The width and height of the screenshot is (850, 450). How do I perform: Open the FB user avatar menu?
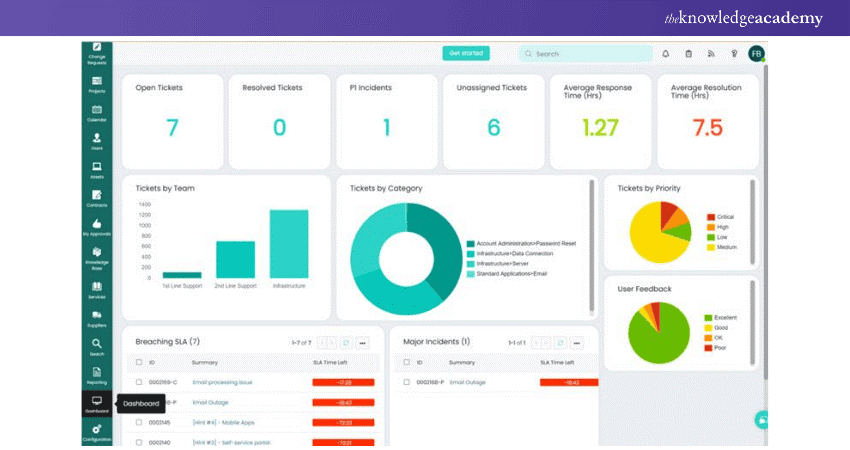[x=756, y=54]
